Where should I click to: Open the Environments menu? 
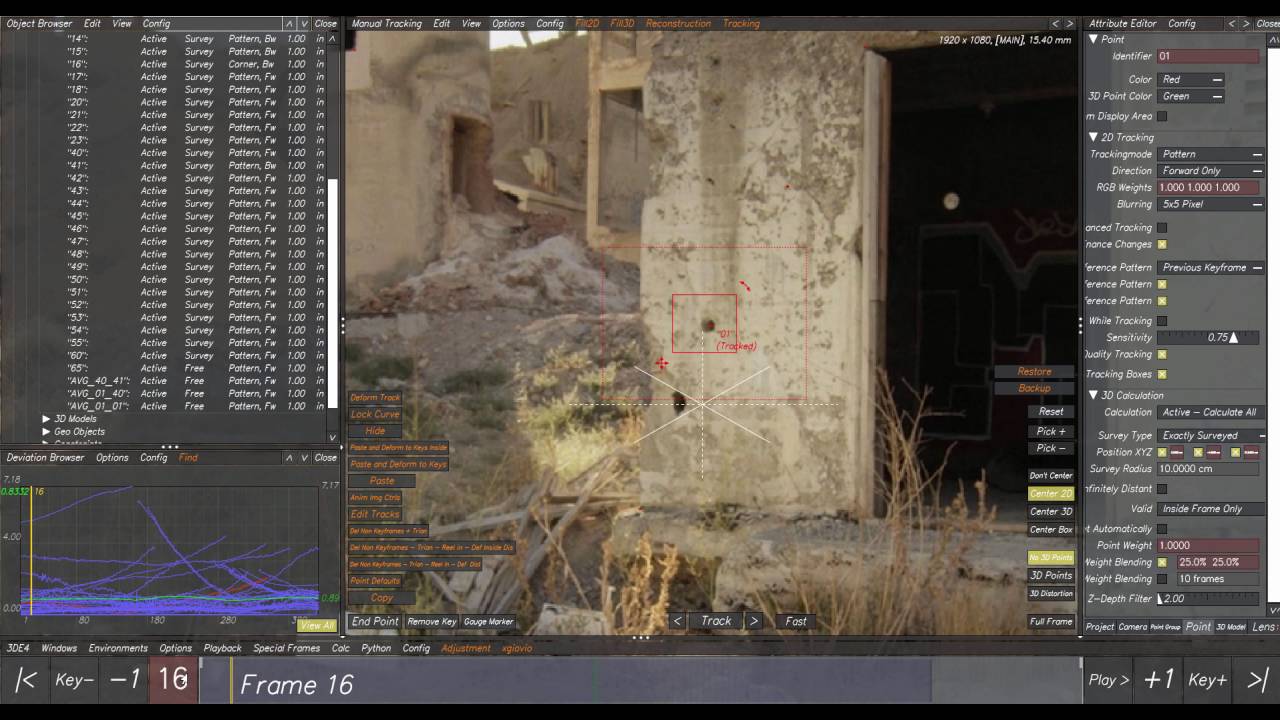click(x=118, y=648)
